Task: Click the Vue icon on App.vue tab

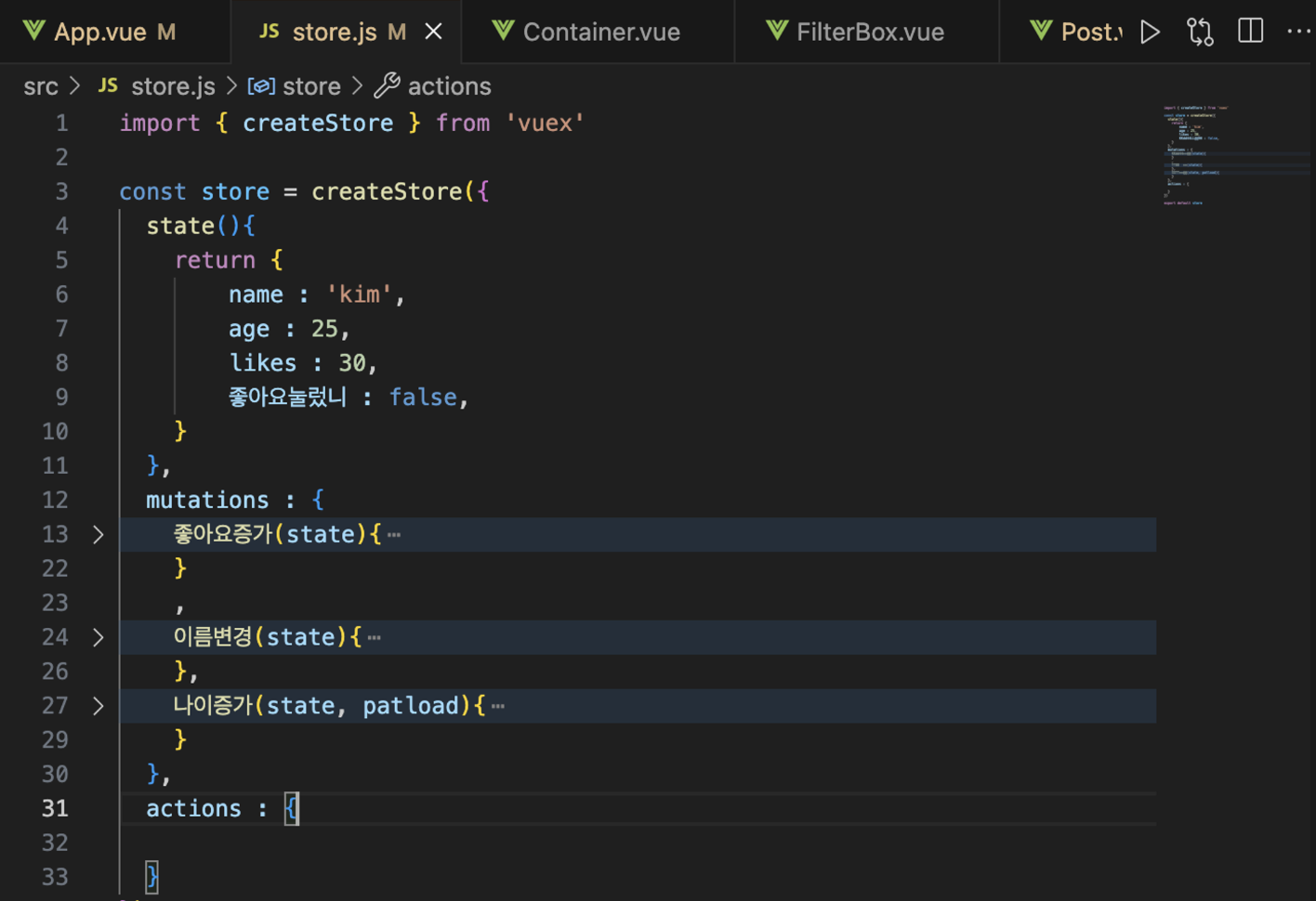Action: click(33, 31)
